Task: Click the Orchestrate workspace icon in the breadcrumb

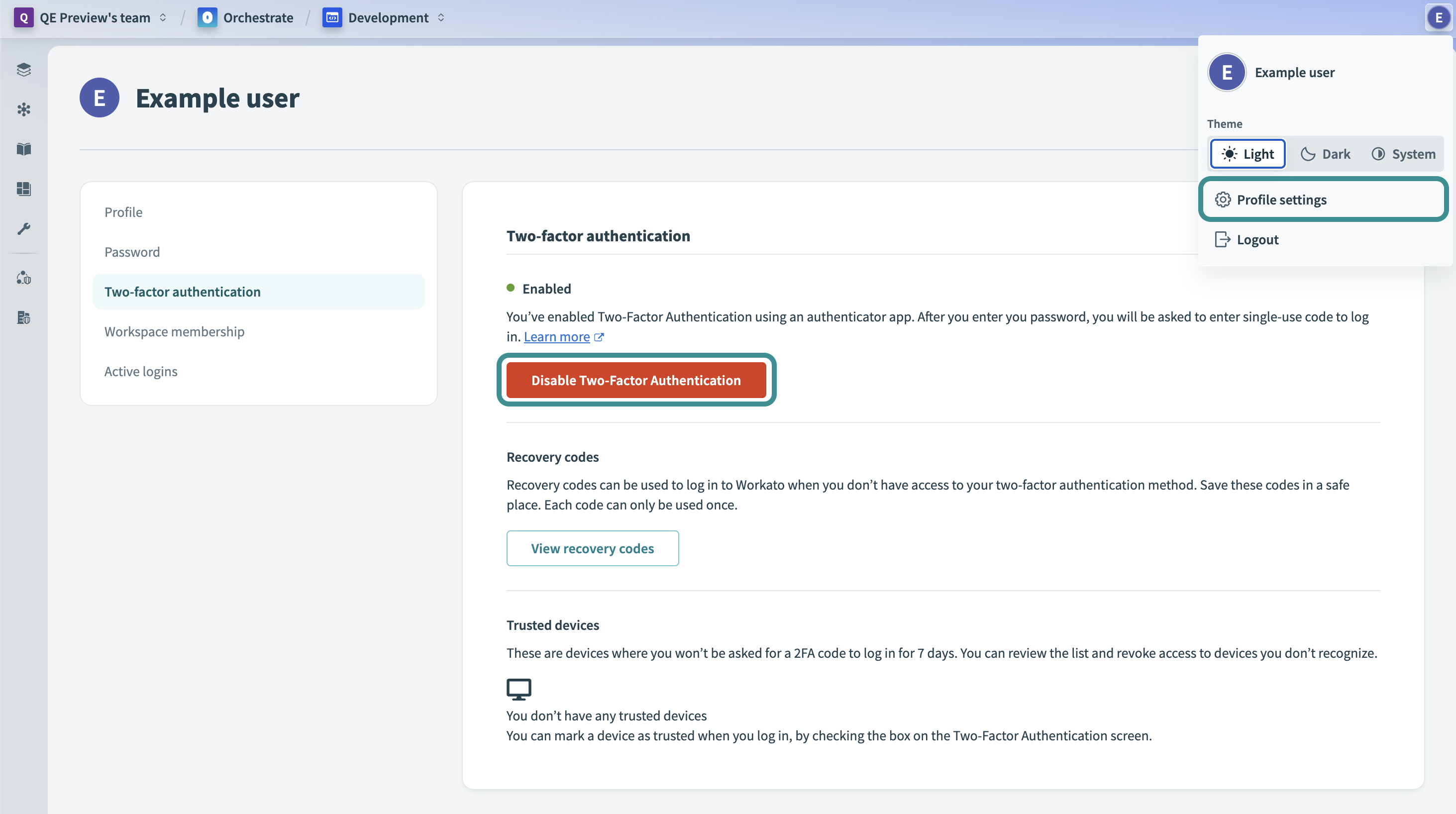Action: (x=208, y=17)
